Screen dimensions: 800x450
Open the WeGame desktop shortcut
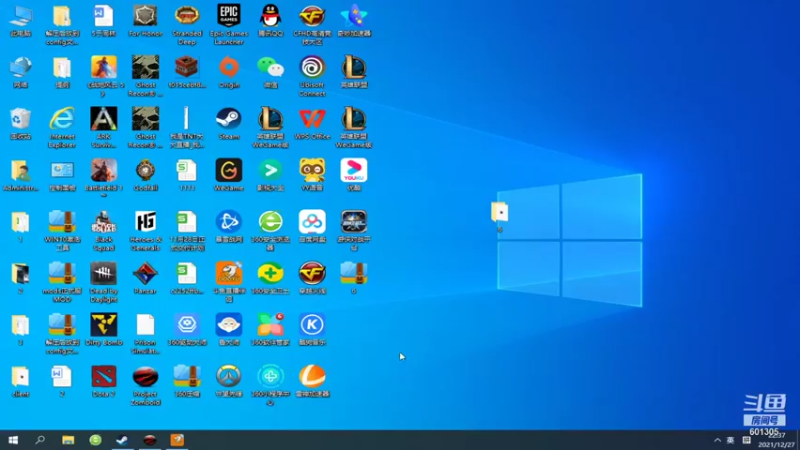pos(229,176)
